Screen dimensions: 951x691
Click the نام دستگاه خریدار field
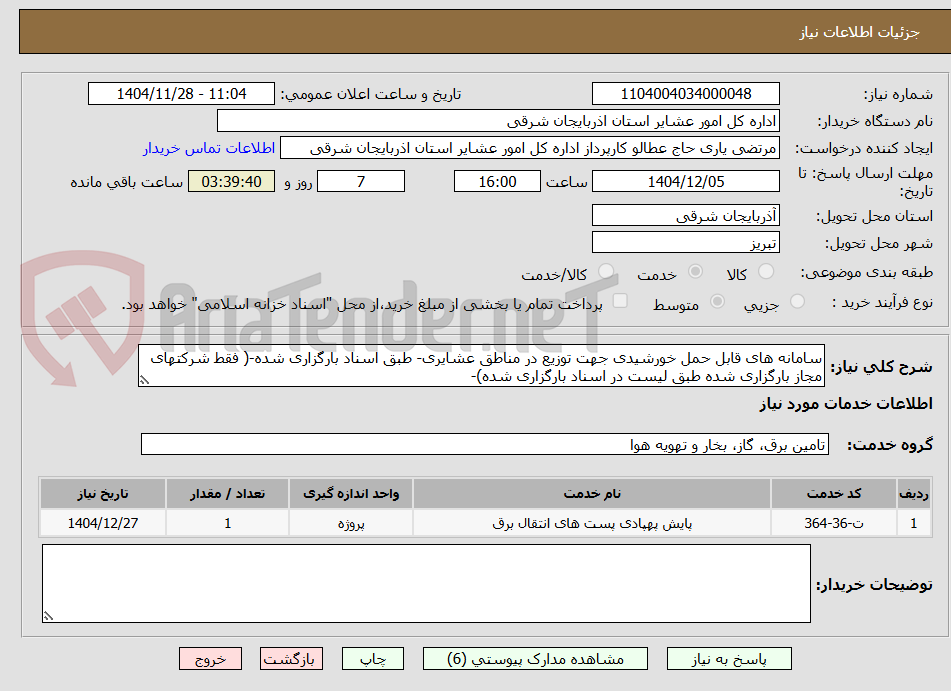[498, 121]
